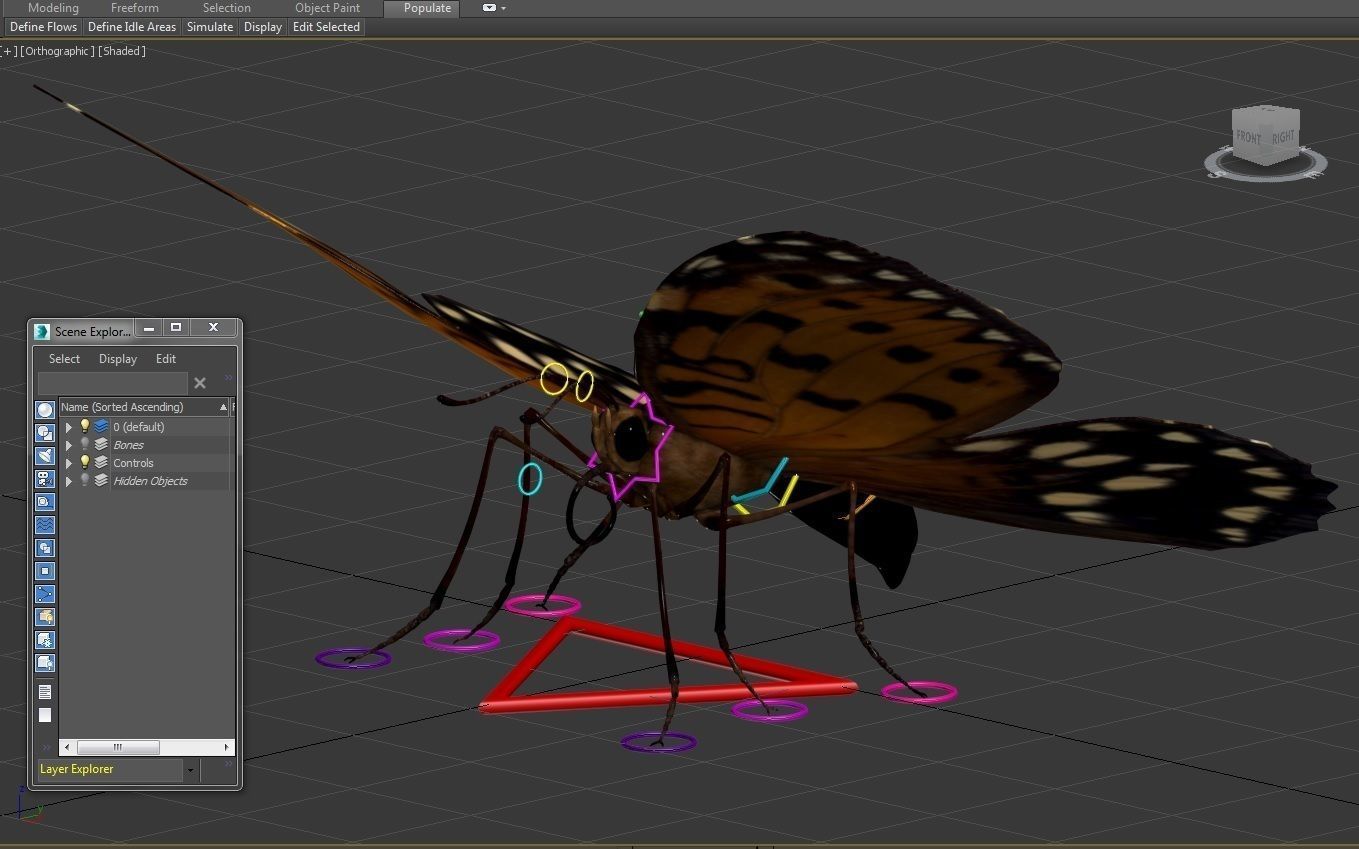Select the Bones layer name
The height and width of the screenshot is (849, 1359).
point(128,445)
